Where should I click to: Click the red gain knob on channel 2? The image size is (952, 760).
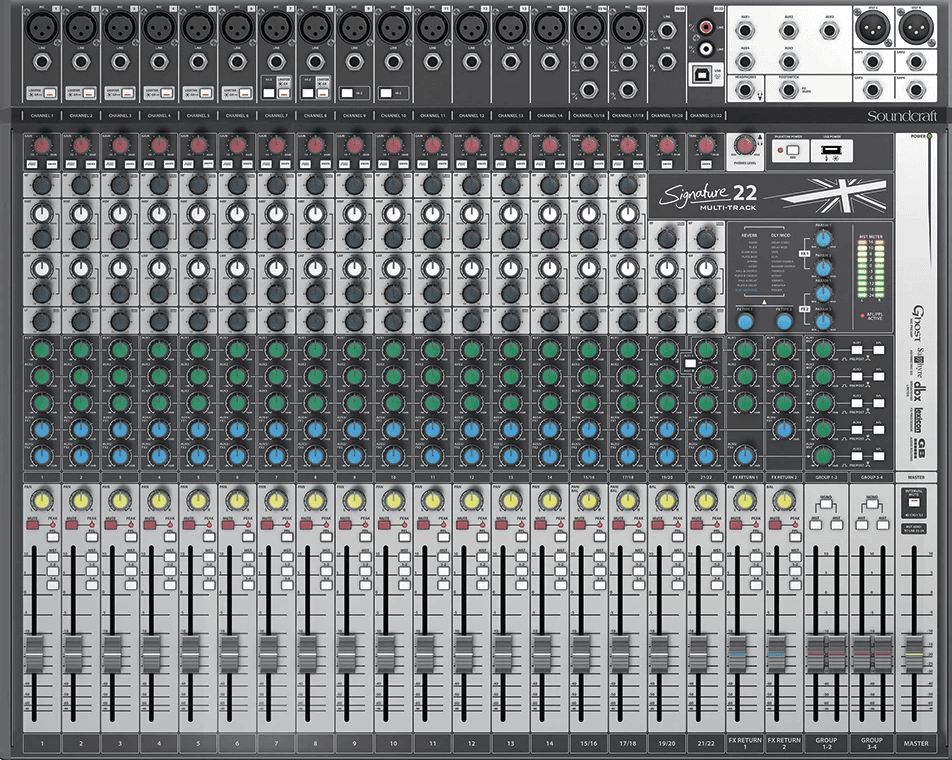(x=81, y=146)
